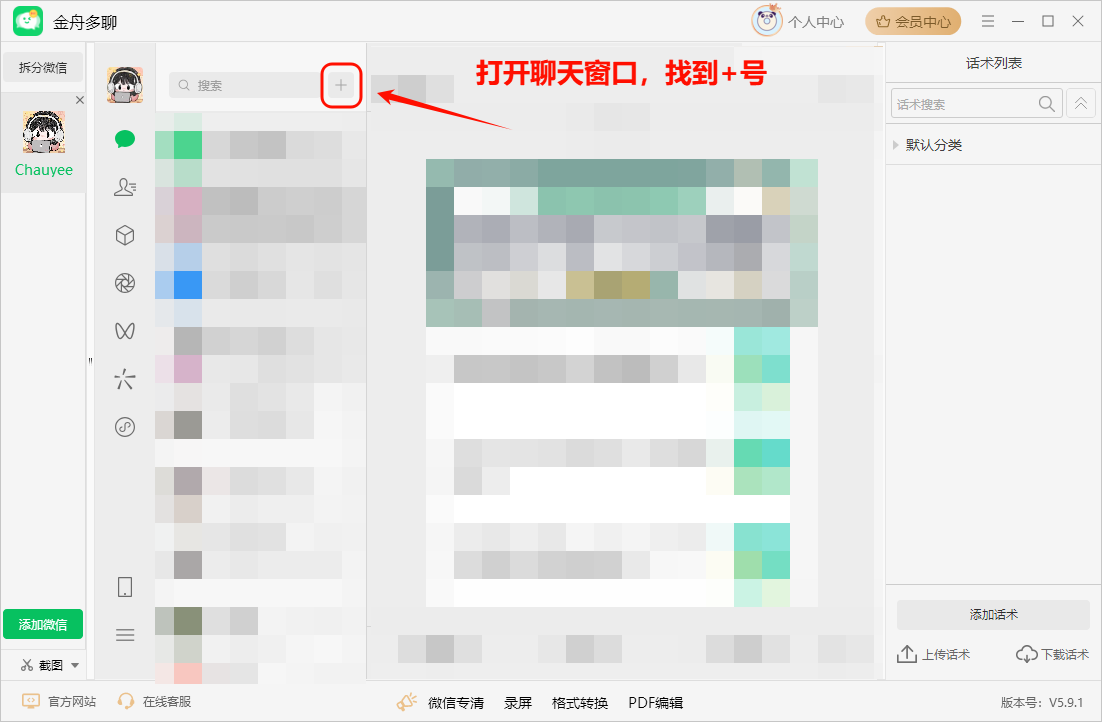Image resolution: width=1102 pixels, height=722 pixels.
Task: Click the chat search input field
Action: [245, 85]
